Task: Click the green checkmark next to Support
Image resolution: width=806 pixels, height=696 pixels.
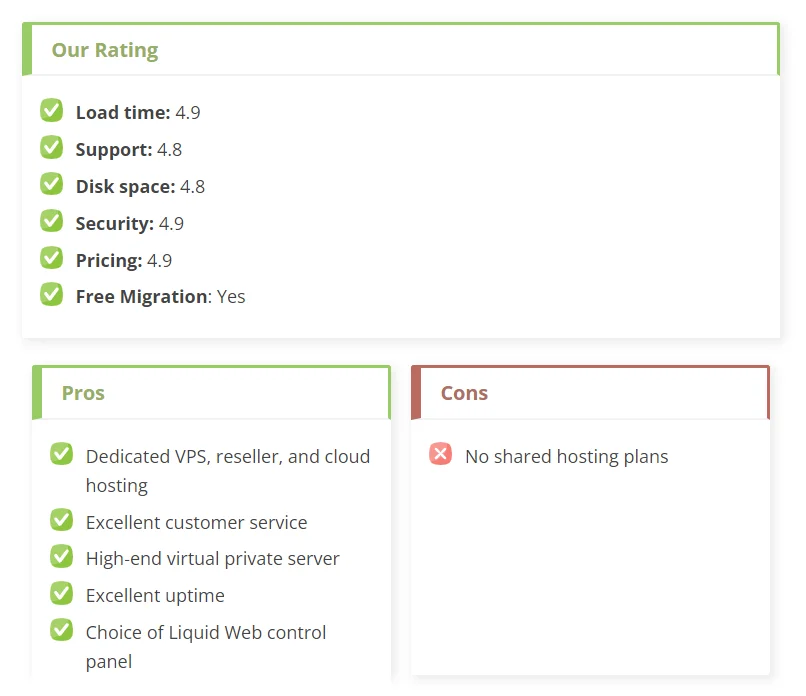Action: pyautogui.click(x=51, y=147)
